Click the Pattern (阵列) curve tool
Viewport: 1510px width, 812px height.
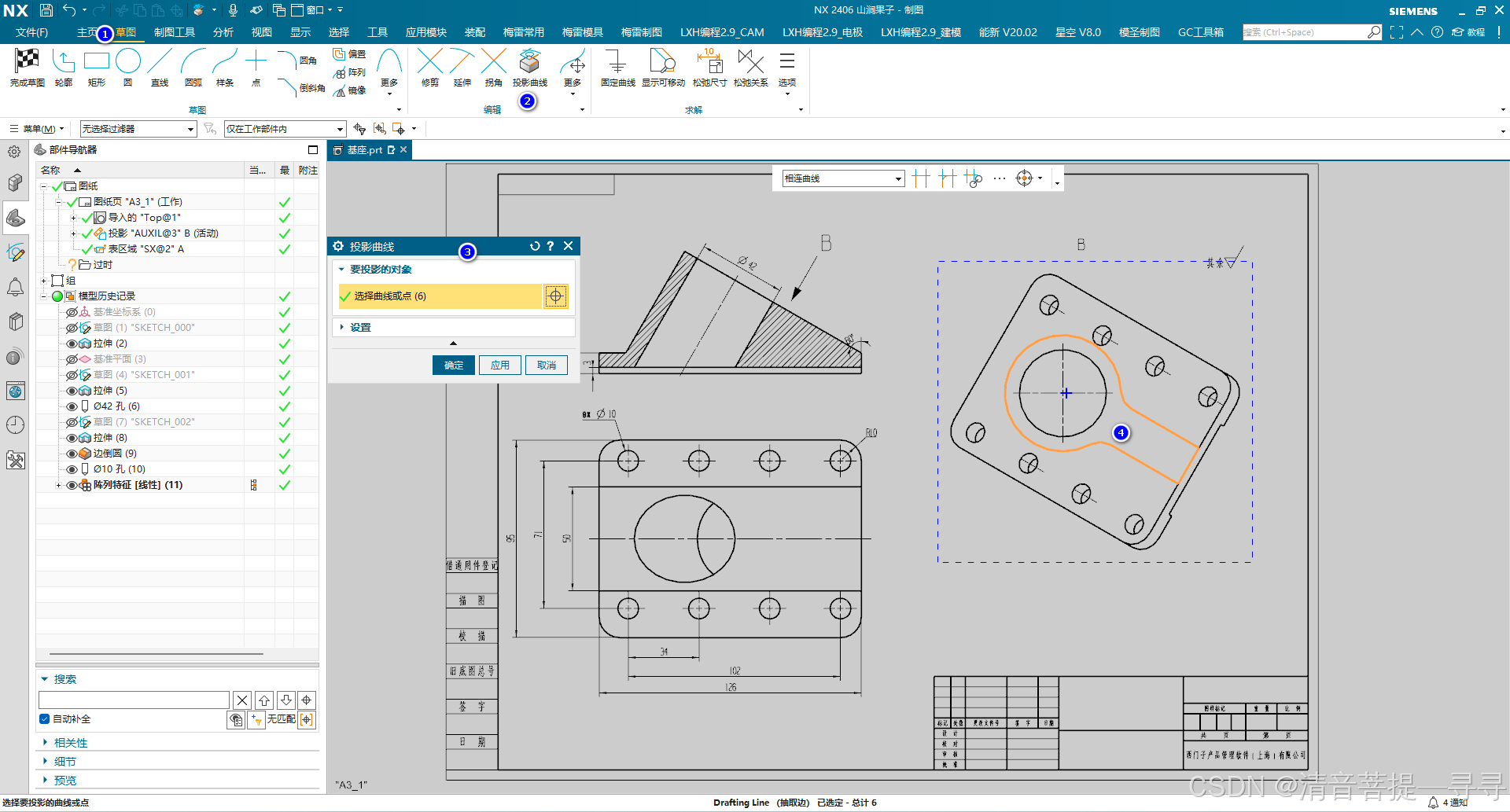tap(349, 72)
